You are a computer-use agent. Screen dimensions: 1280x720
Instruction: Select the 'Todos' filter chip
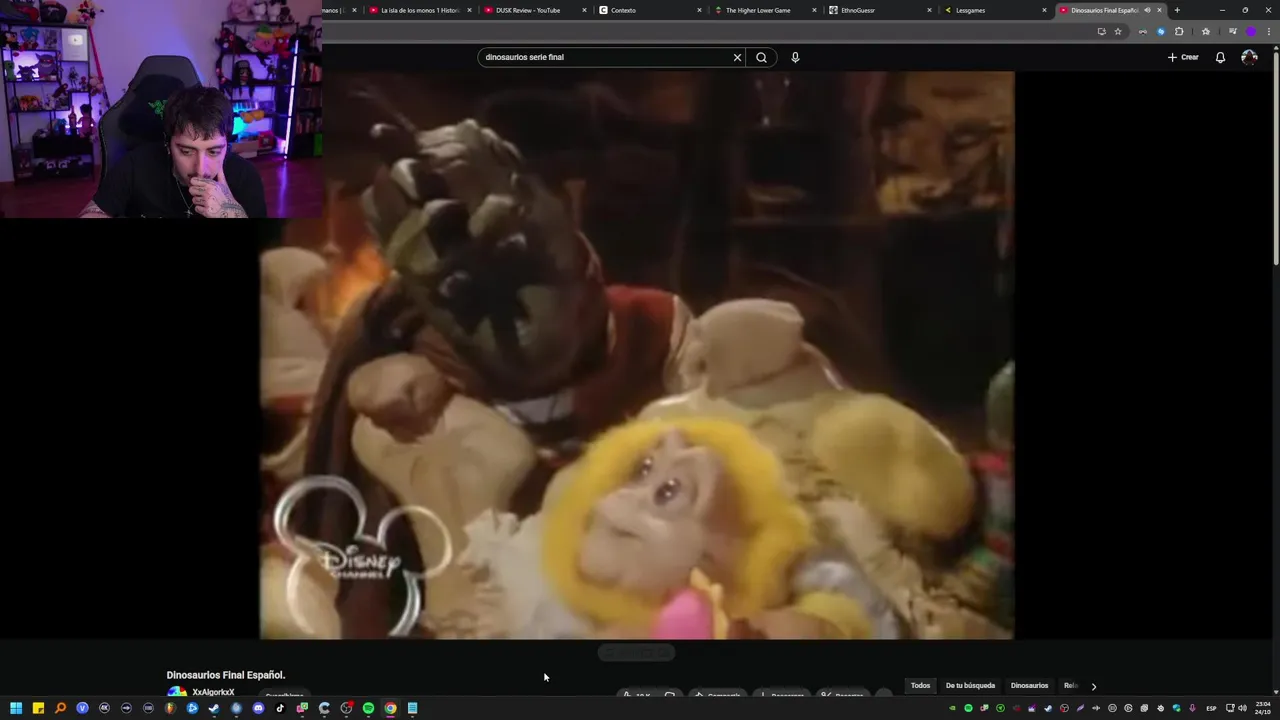pos(920,685)
